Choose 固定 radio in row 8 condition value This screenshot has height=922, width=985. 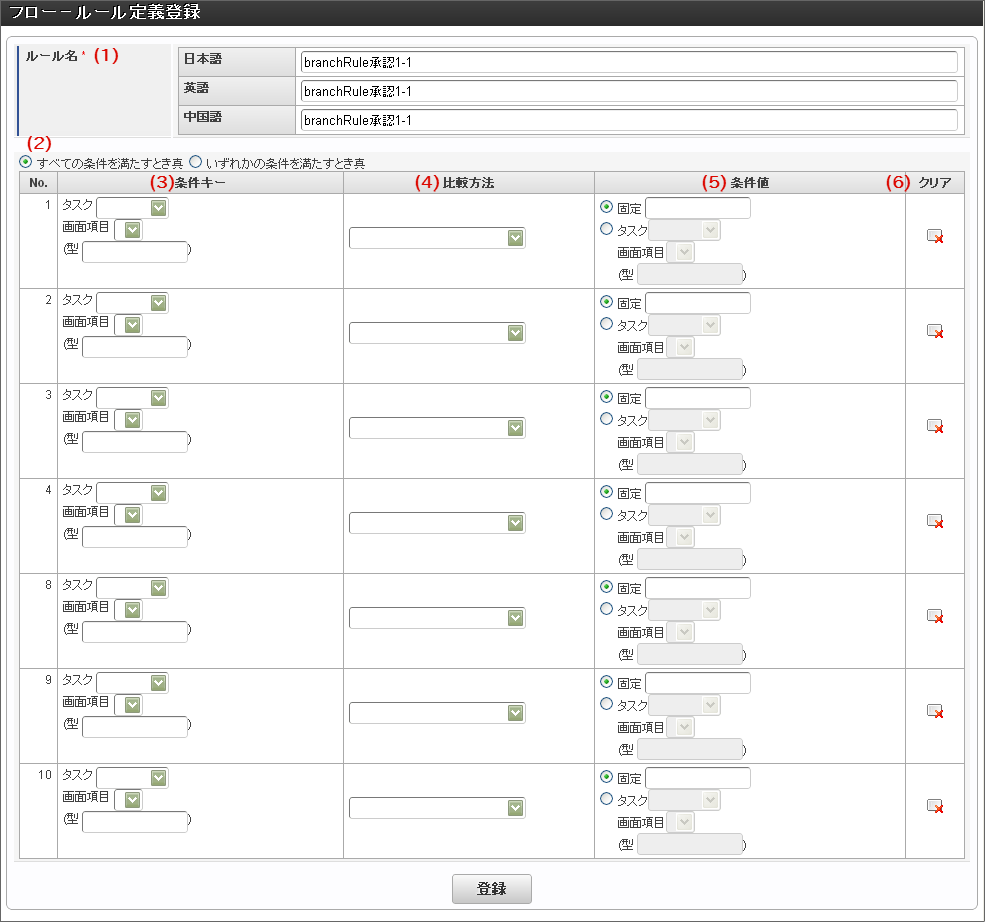point(606,587)
